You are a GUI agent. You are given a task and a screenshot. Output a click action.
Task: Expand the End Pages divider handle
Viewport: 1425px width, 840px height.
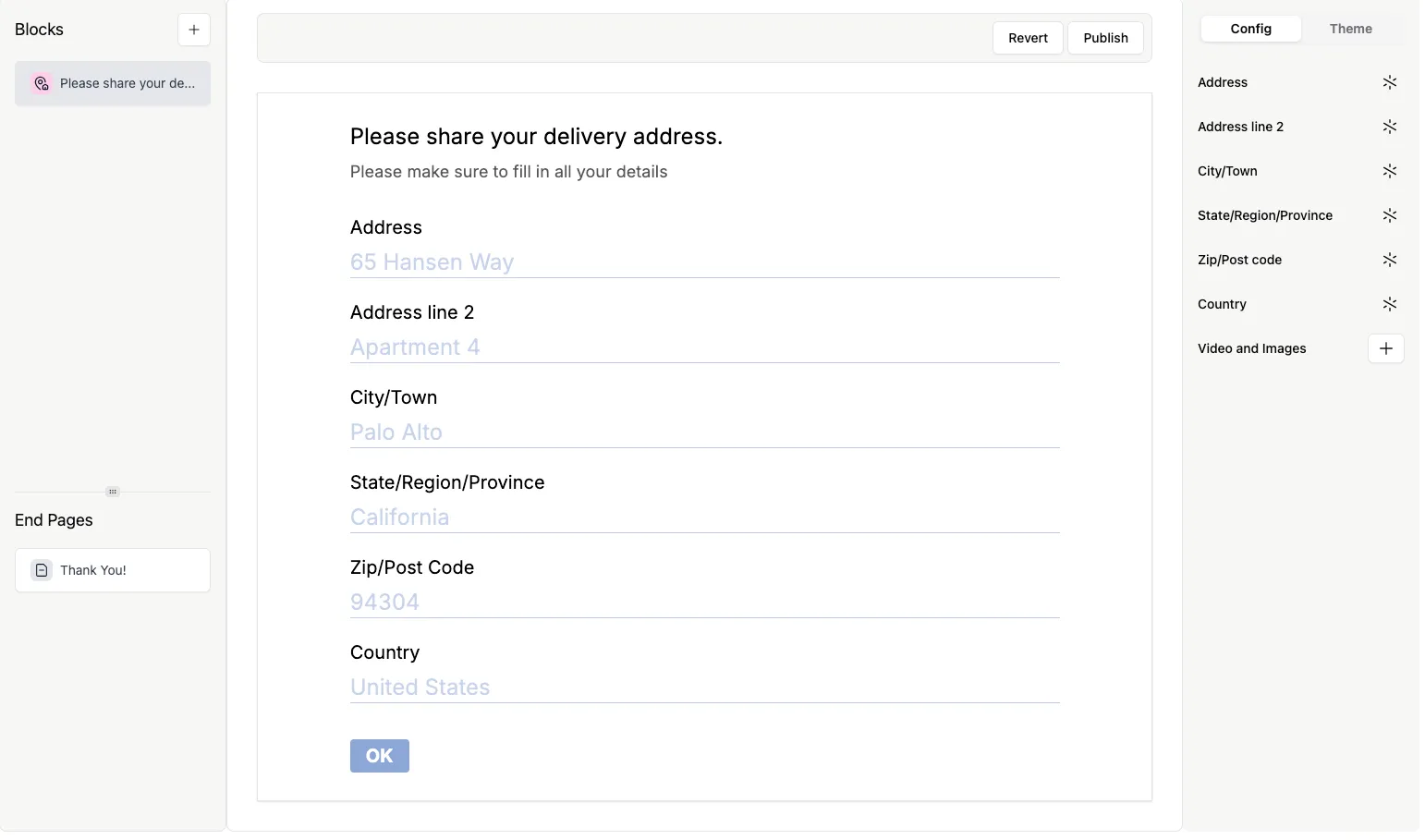click(112, 492)
